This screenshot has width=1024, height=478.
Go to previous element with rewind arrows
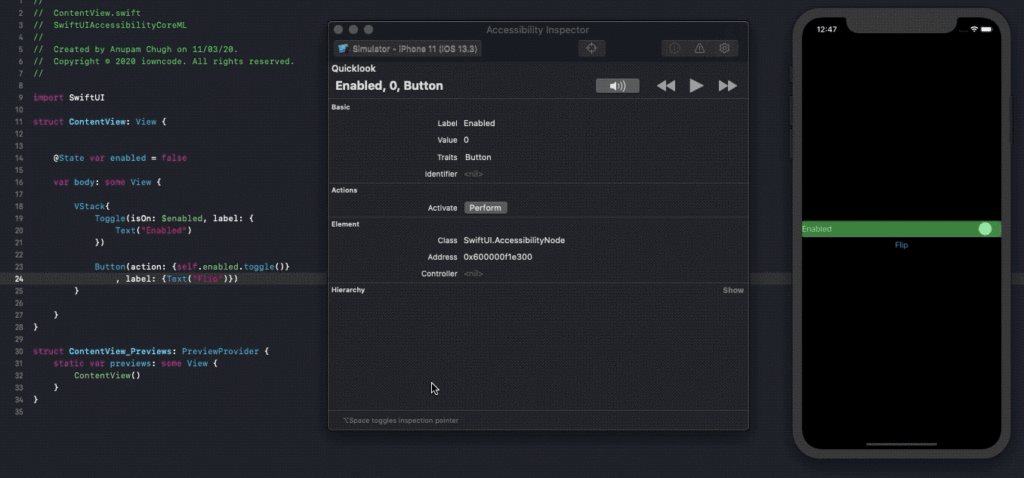point(665,86)
